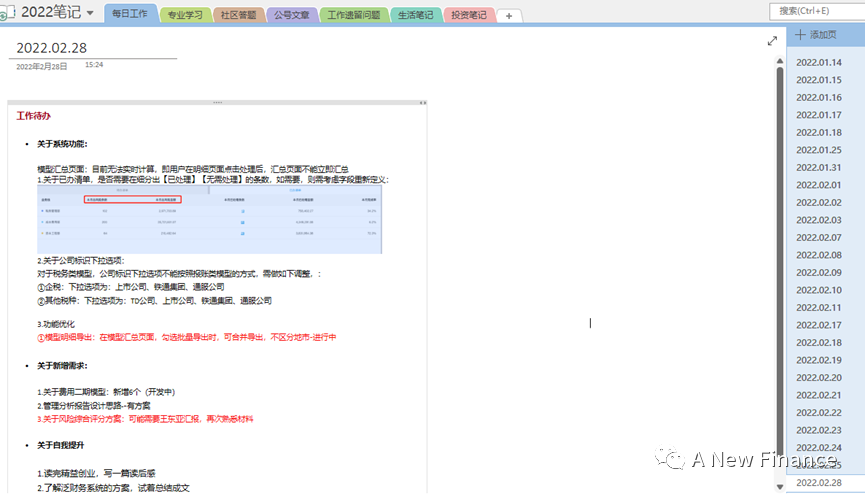Open page 2022.01.14
This screenshot has height=494, width=865.
point(819,62)
